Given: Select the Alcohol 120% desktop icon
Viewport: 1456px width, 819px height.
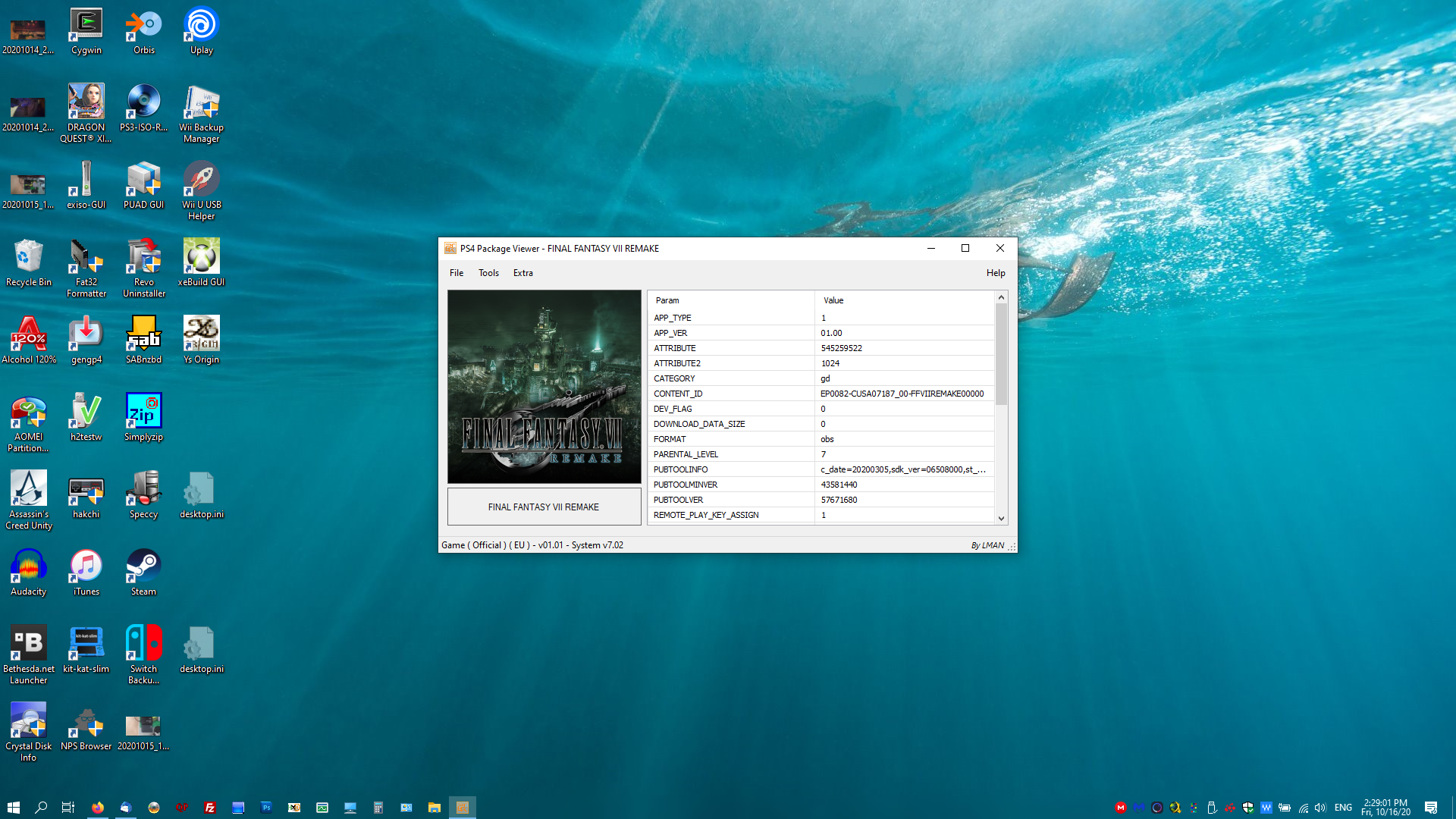Looking at the screenshot, I should [x=29, y=340].
